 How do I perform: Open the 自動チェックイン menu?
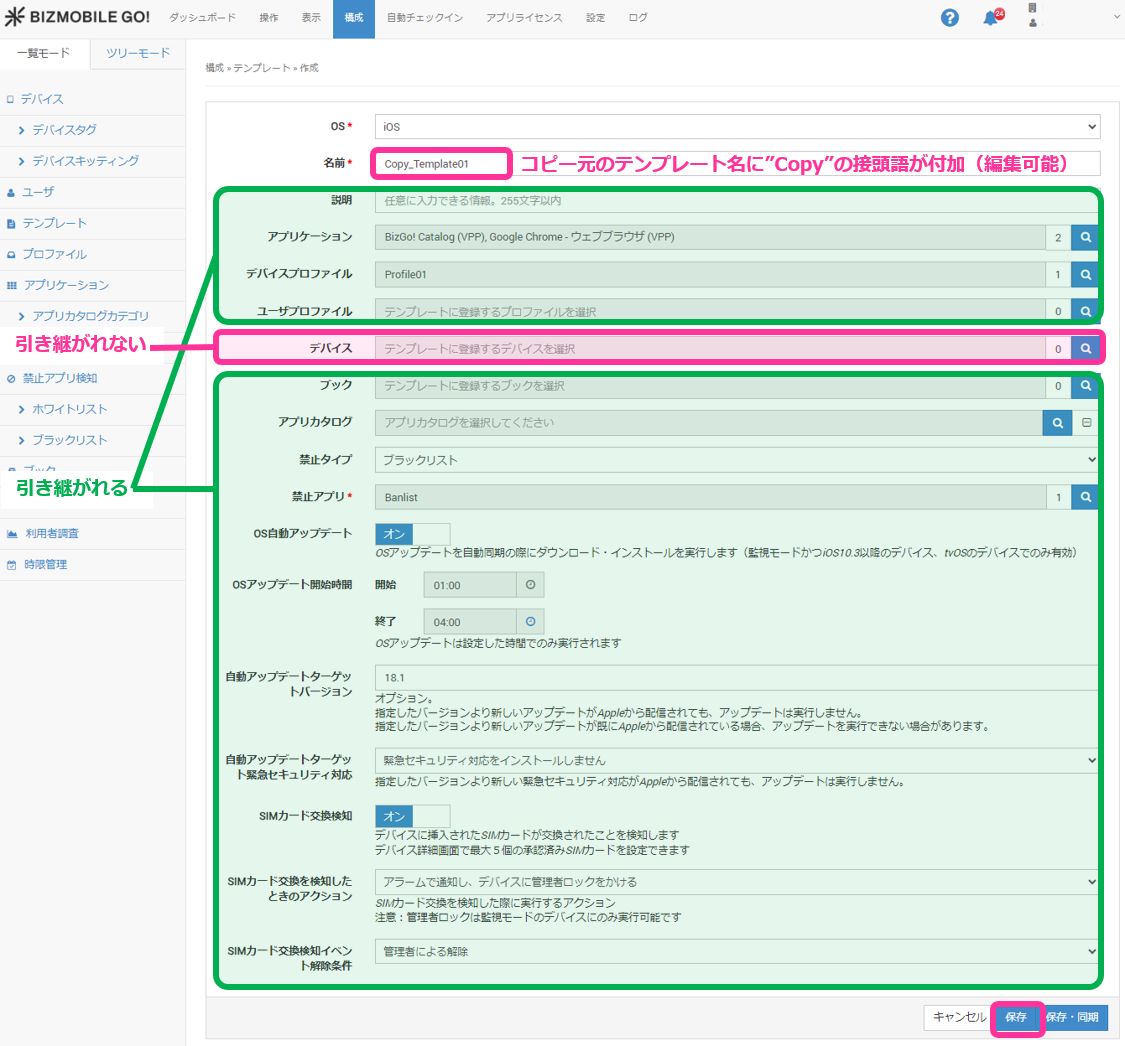[424, 18]
